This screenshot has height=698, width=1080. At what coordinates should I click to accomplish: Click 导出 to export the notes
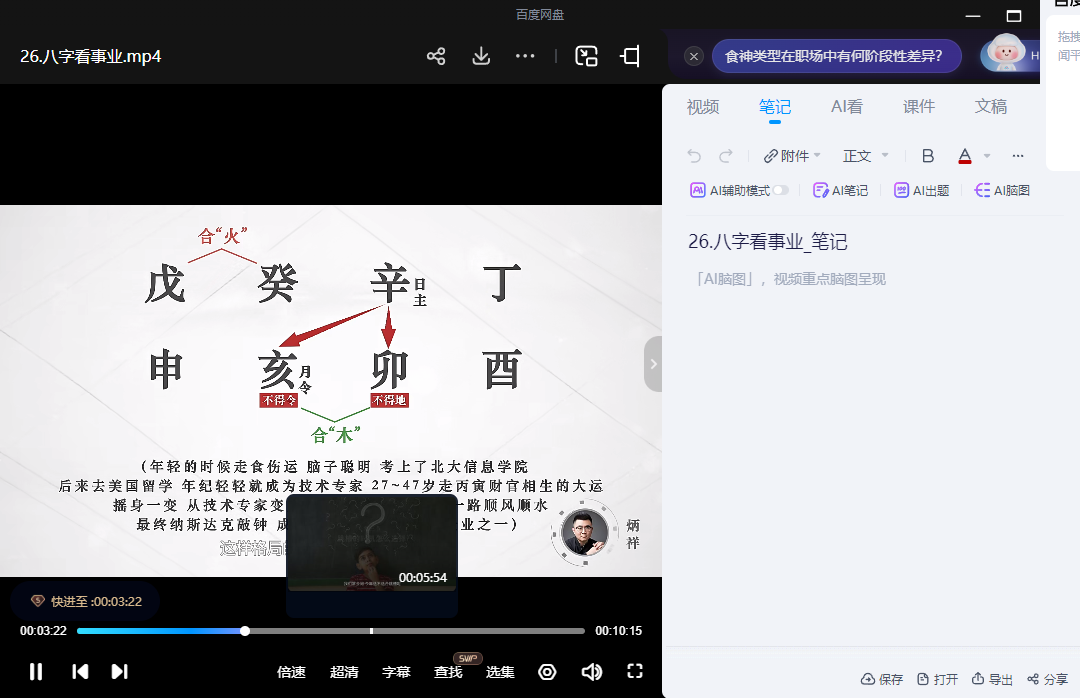click(992, 678)
